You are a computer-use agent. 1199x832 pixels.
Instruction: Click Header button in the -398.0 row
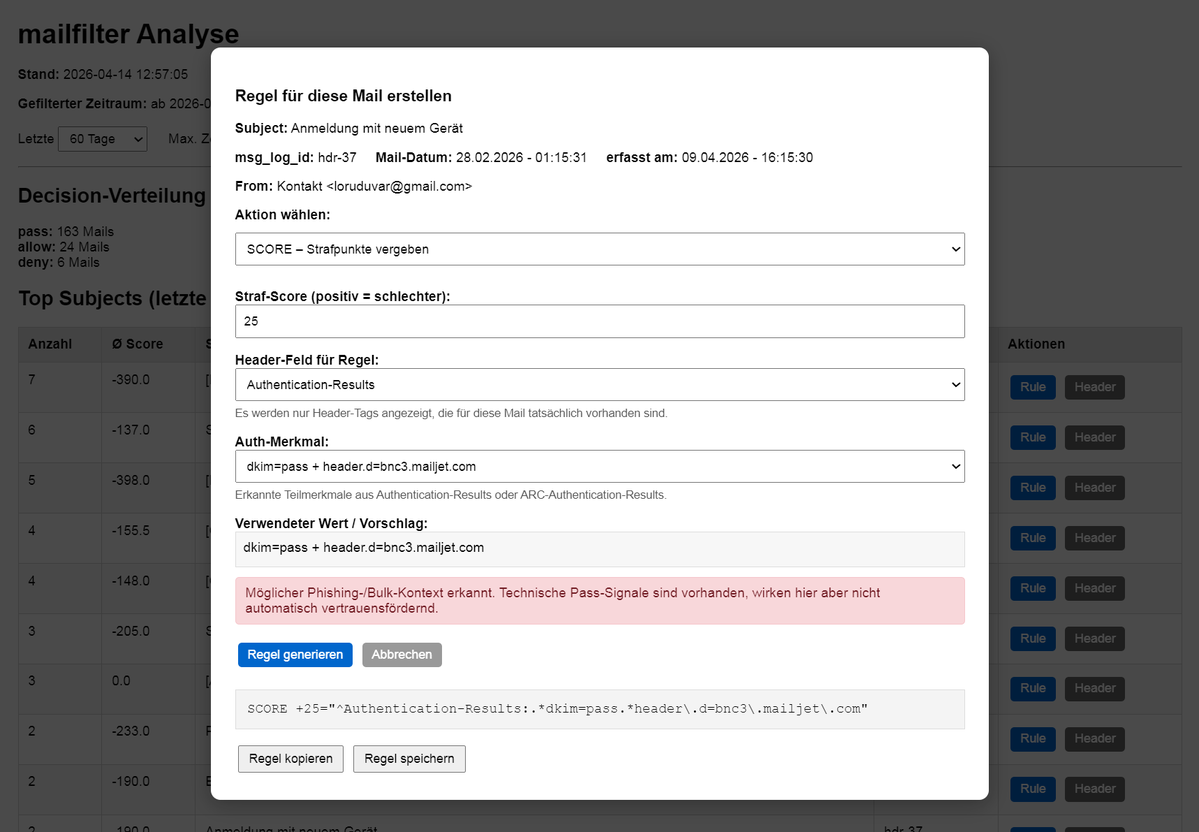(1095, 488)
